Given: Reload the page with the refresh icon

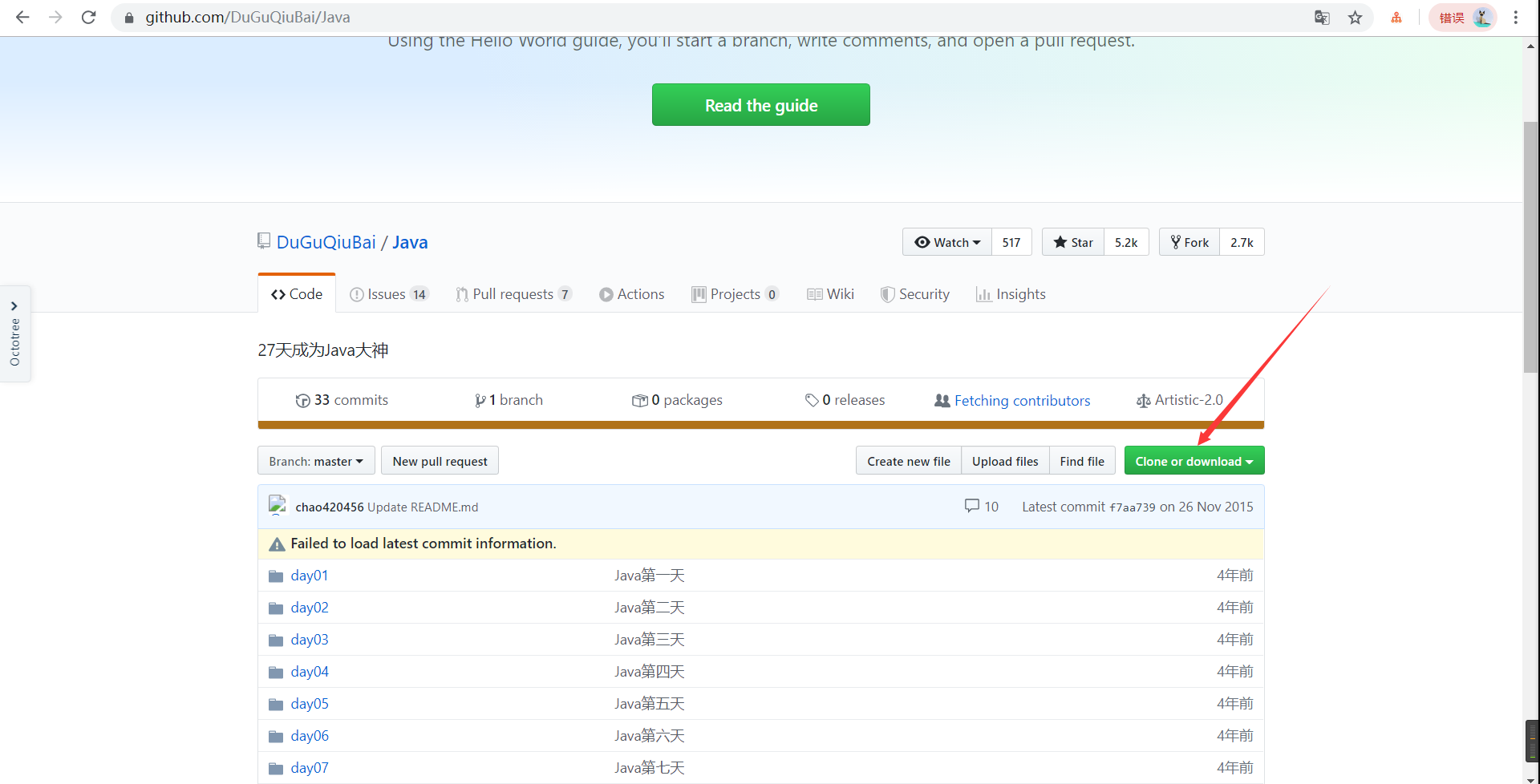Looking at the screenshot, I should tap(88, 17).
